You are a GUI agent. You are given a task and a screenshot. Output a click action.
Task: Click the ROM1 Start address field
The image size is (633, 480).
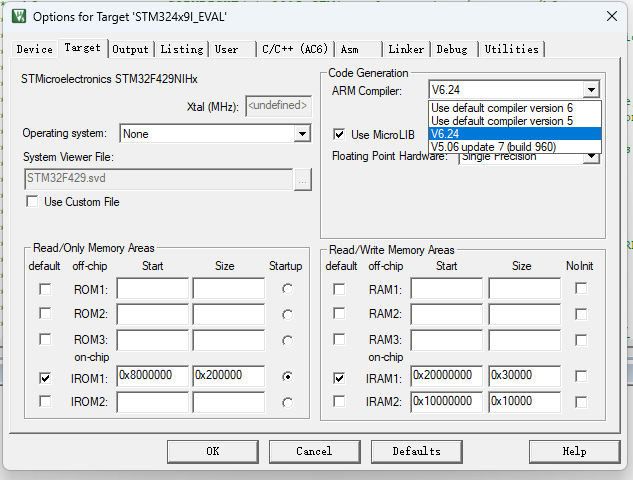tap(153, 288)
